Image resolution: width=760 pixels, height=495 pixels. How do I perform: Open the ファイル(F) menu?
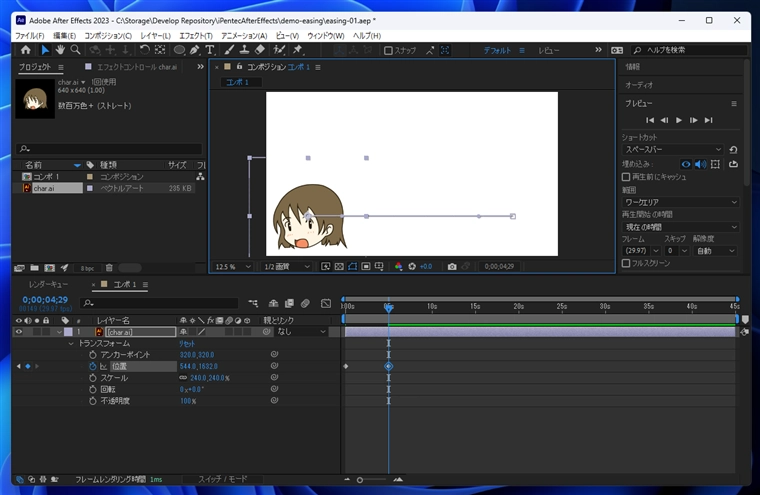point(30,36)
